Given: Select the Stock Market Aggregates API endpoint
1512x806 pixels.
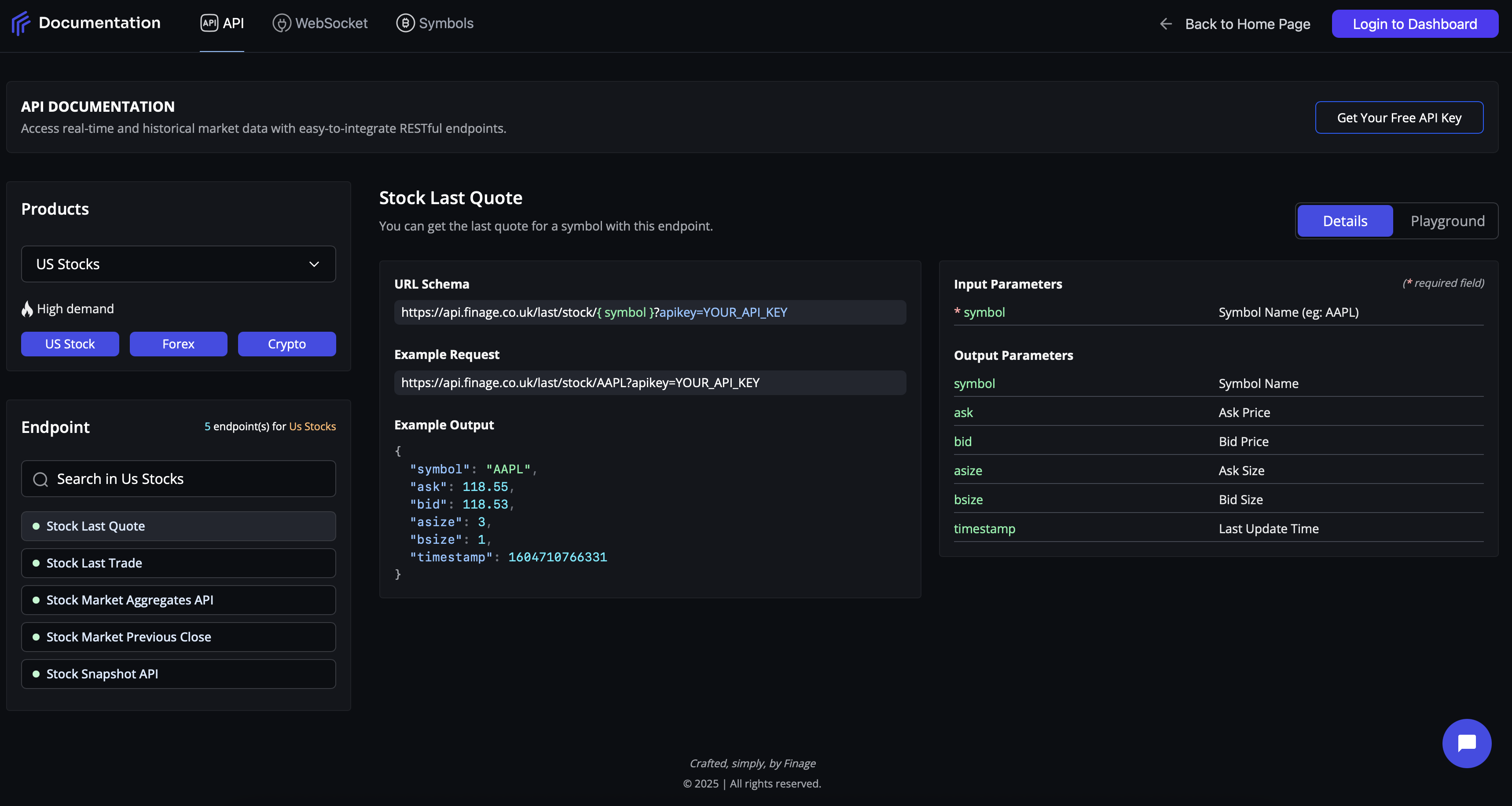Looking at the screenshot, I should click(x=178, y=600).
